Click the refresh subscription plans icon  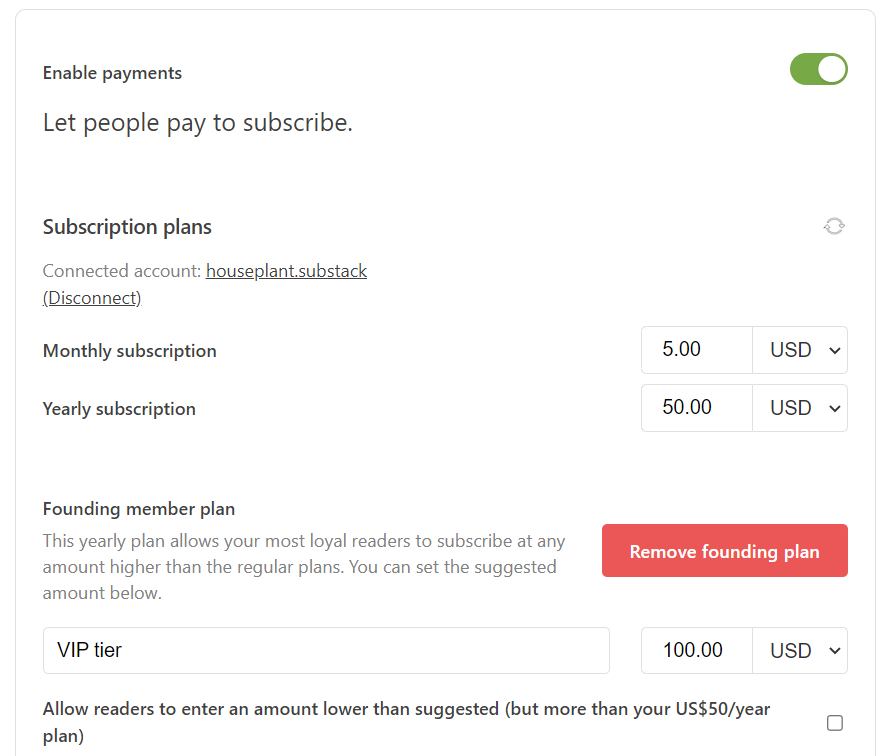click(x=834, y=225)
